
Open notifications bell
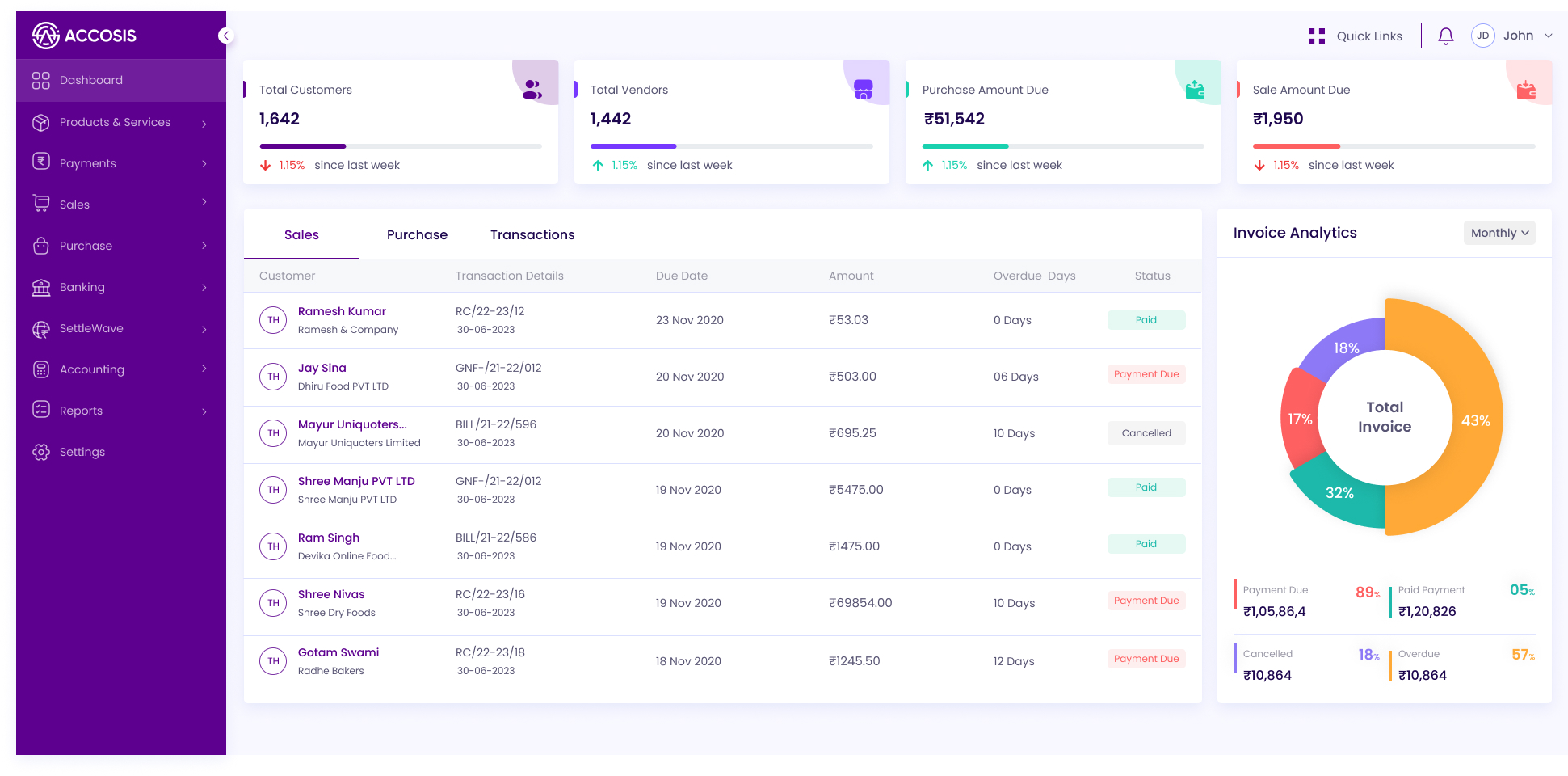(1446, 36)
